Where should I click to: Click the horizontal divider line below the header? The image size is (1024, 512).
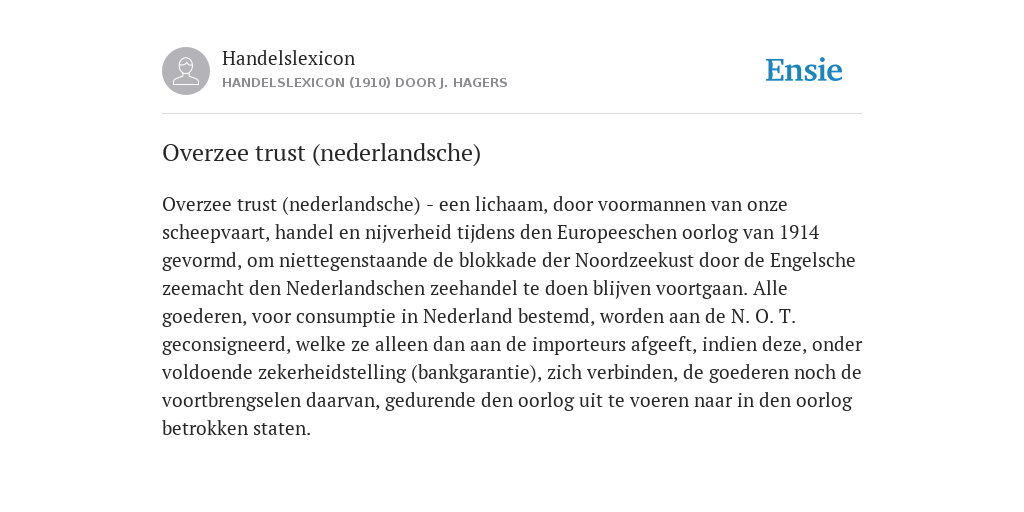pyautogui.click(x=512, y=114)
